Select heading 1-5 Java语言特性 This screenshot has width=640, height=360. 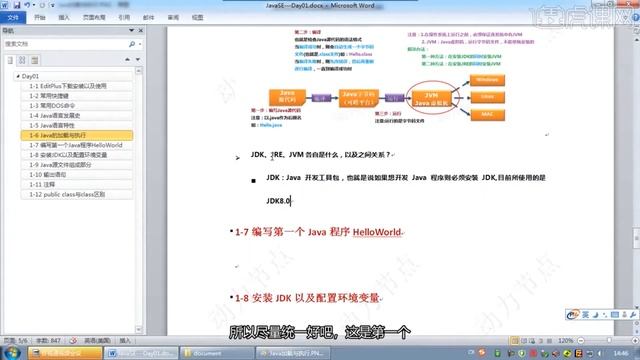(77, 125)
